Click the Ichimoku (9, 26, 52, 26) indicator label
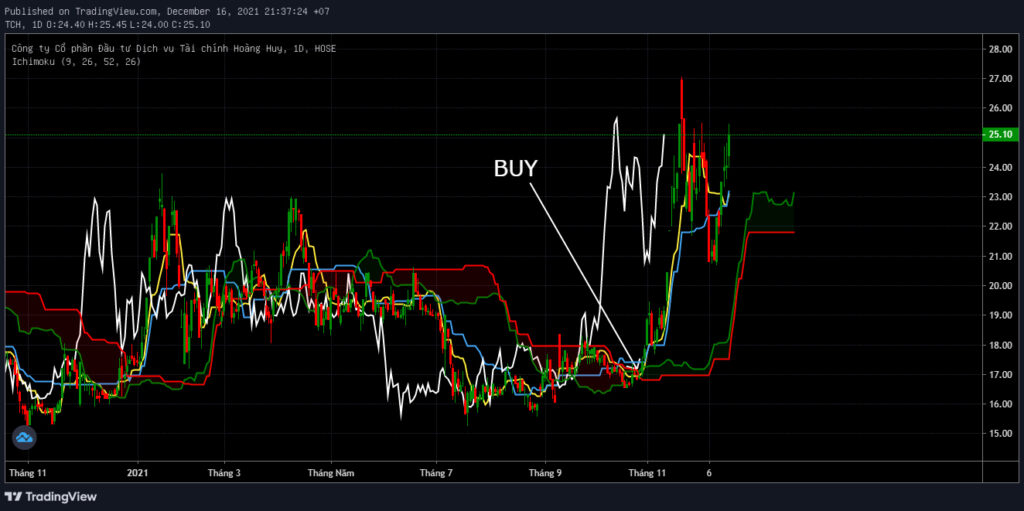The width and height of the screenshot is (1024, 511). click(x=76, y=61)
